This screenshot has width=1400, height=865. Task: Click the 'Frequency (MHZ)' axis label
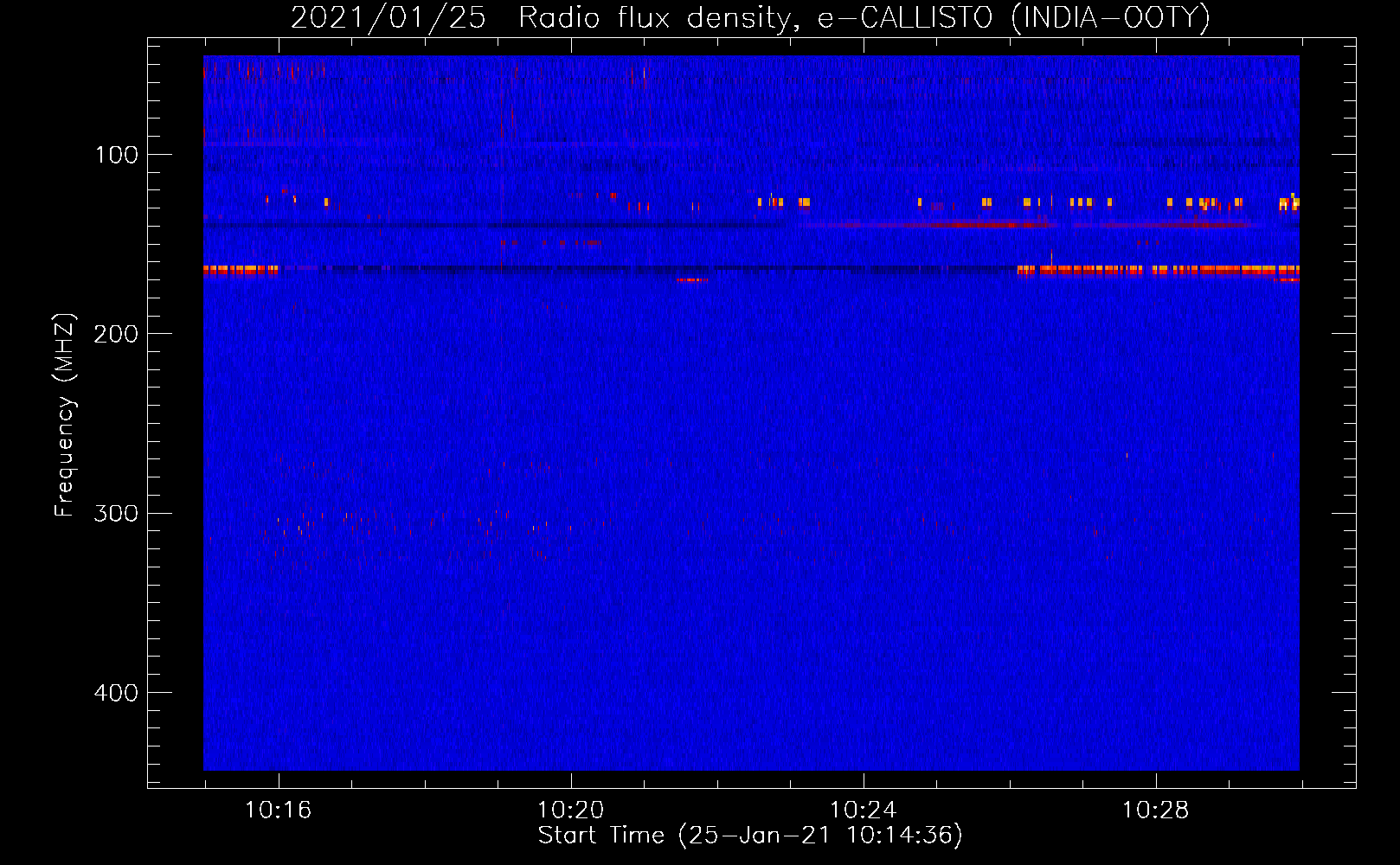coord(65,415)
